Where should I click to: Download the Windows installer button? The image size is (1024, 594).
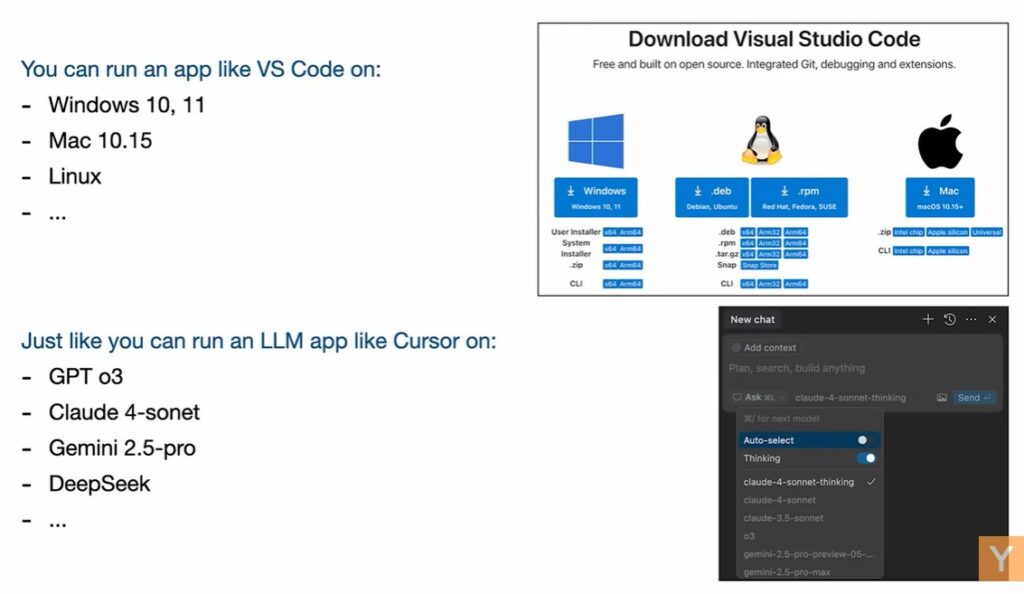pos(596,196)
